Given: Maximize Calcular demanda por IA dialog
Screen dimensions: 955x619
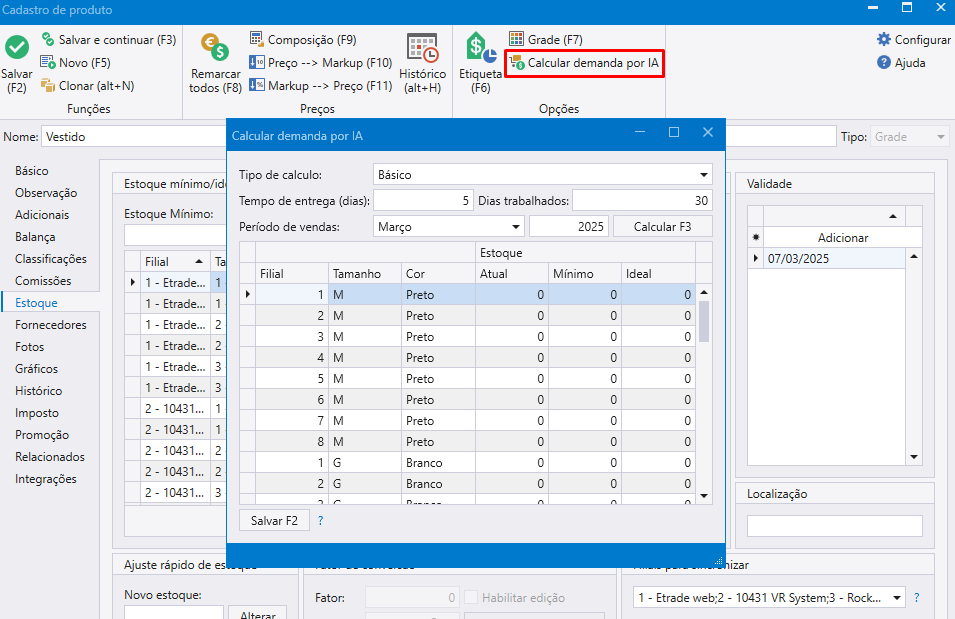Looking at the screenshot, I should click(674, 132).
